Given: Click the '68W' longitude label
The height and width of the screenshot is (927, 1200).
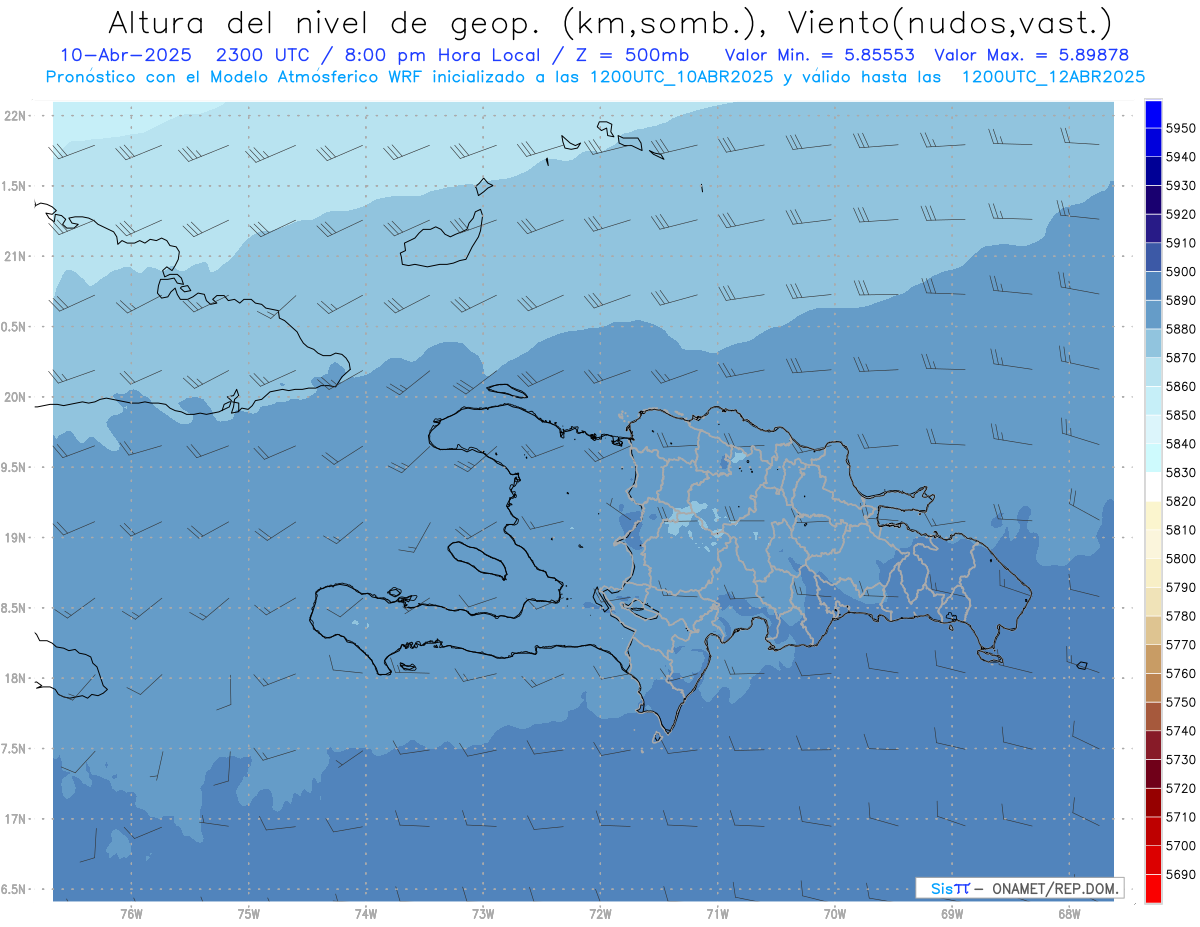Looking at the screenshot, I should (x=1069, y=914).
